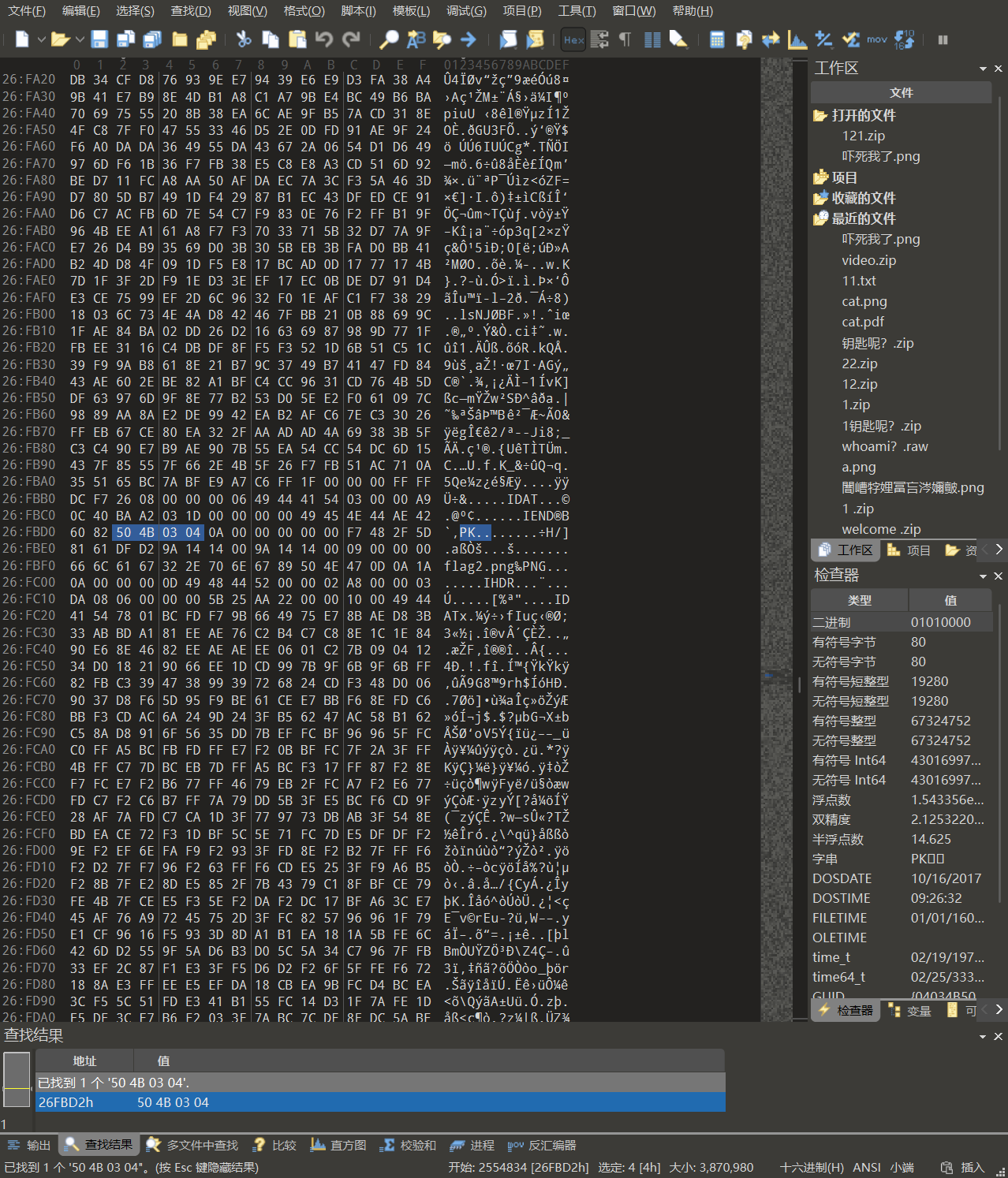Open 吓死我了.png under 打开的文件
The width and height of the screenshot is (1008, 1178).
880,156
